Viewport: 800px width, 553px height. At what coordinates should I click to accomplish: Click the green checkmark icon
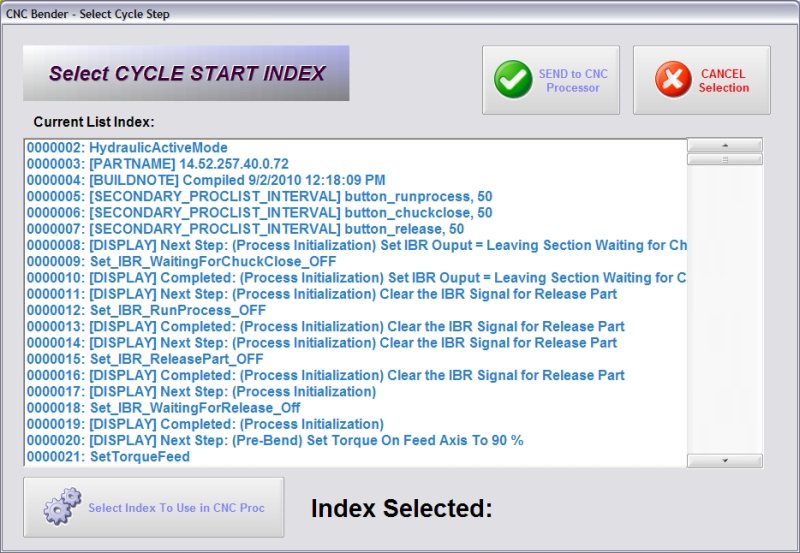click(x=513, y=80)
